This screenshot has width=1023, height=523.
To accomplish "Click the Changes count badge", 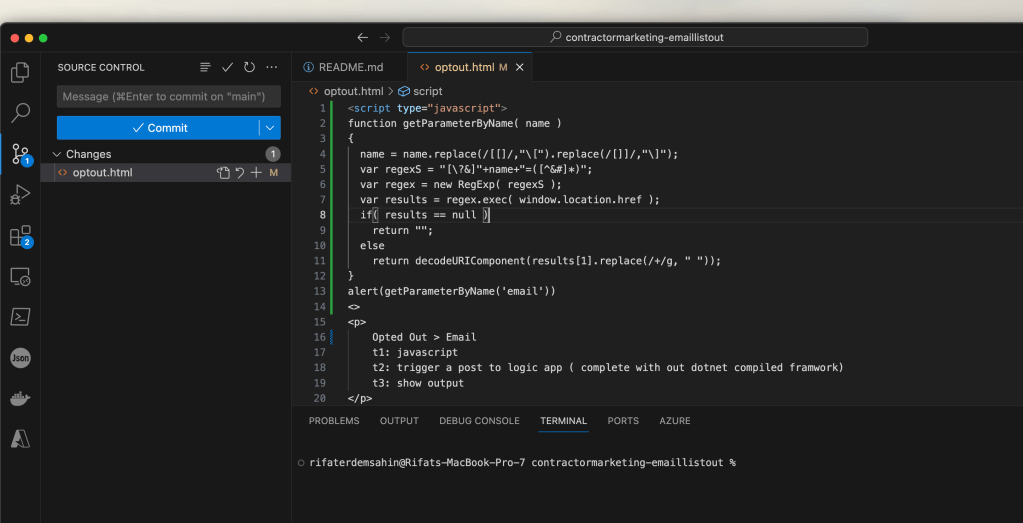I will (273, 155).
